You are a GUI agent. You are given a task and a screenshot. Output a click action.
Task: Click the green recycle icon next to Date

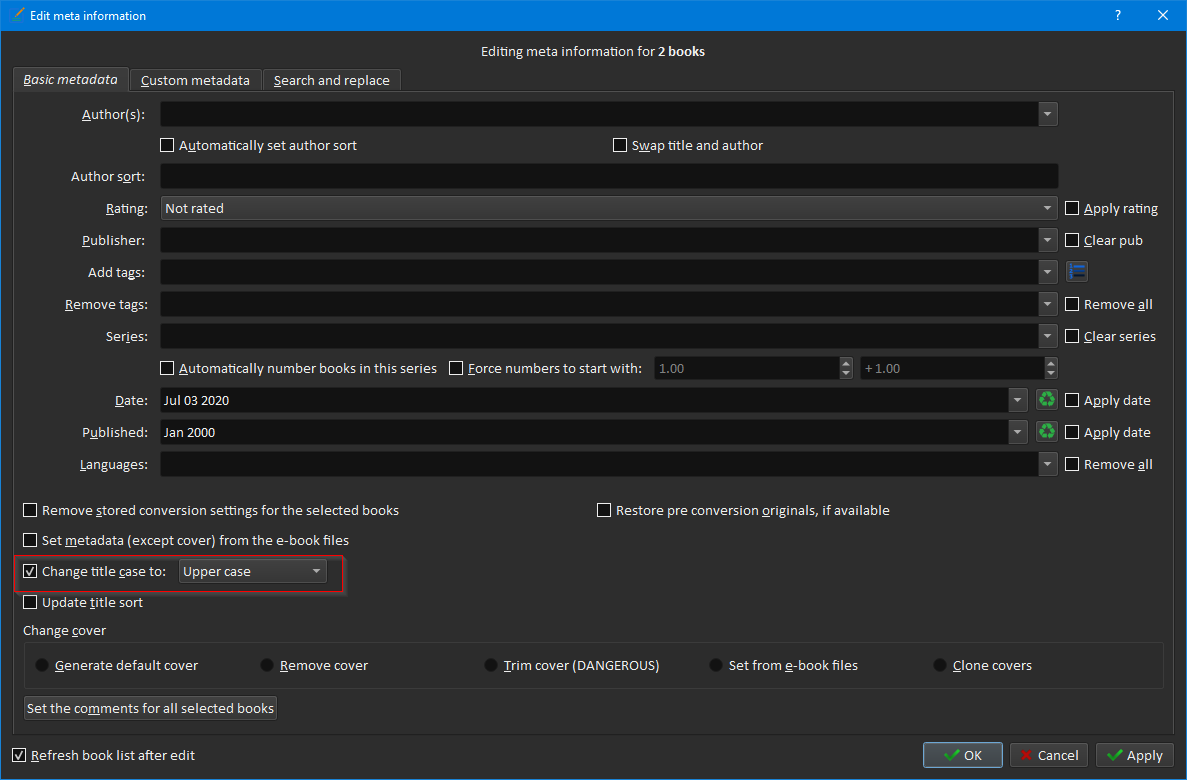pyautogui.click(x=1046, y=399)
